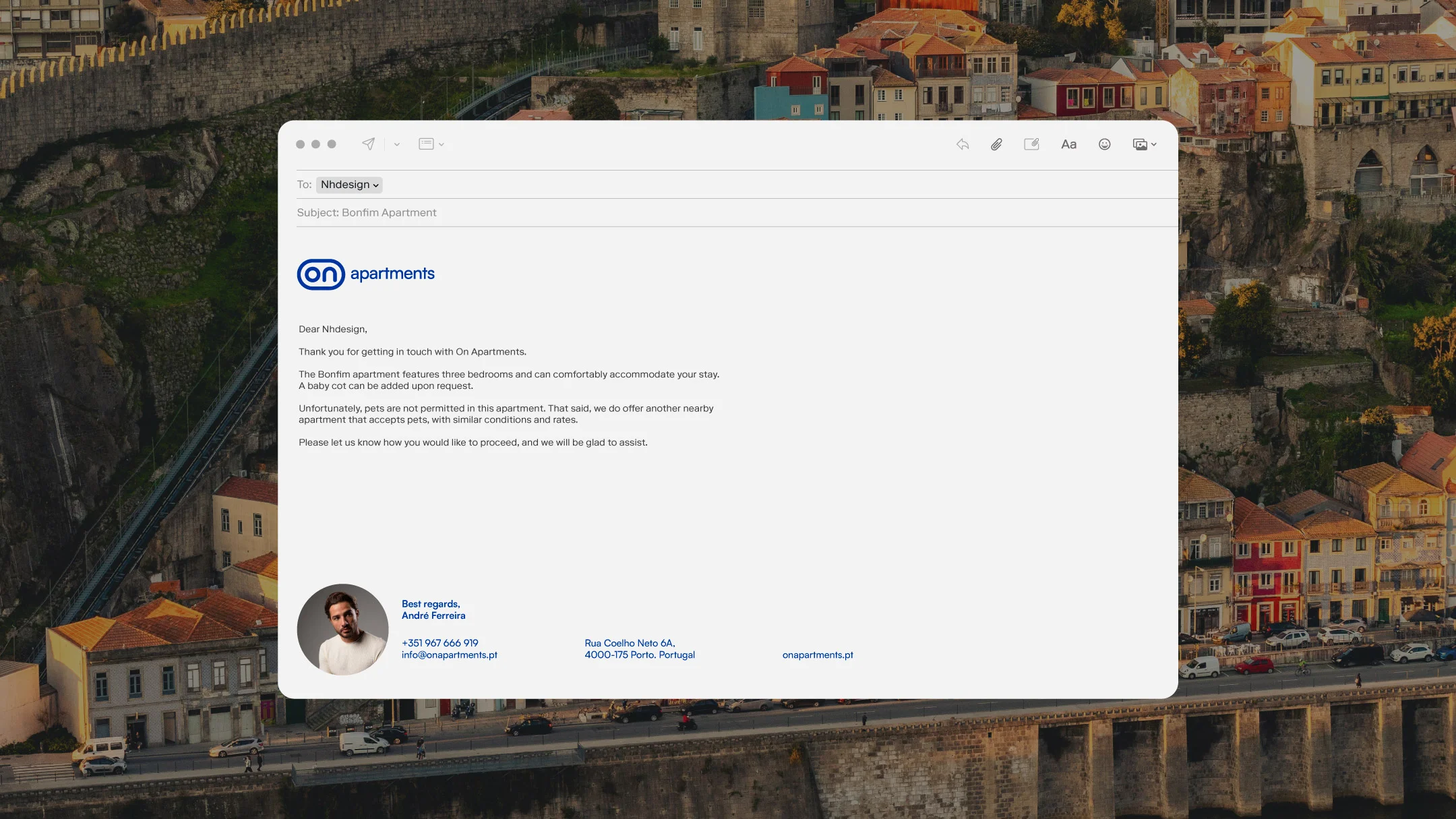Open the photo browser dropdown chevron
Image resolution: width=1456 pixels, height=819 pixels.
pos(1154,145)
